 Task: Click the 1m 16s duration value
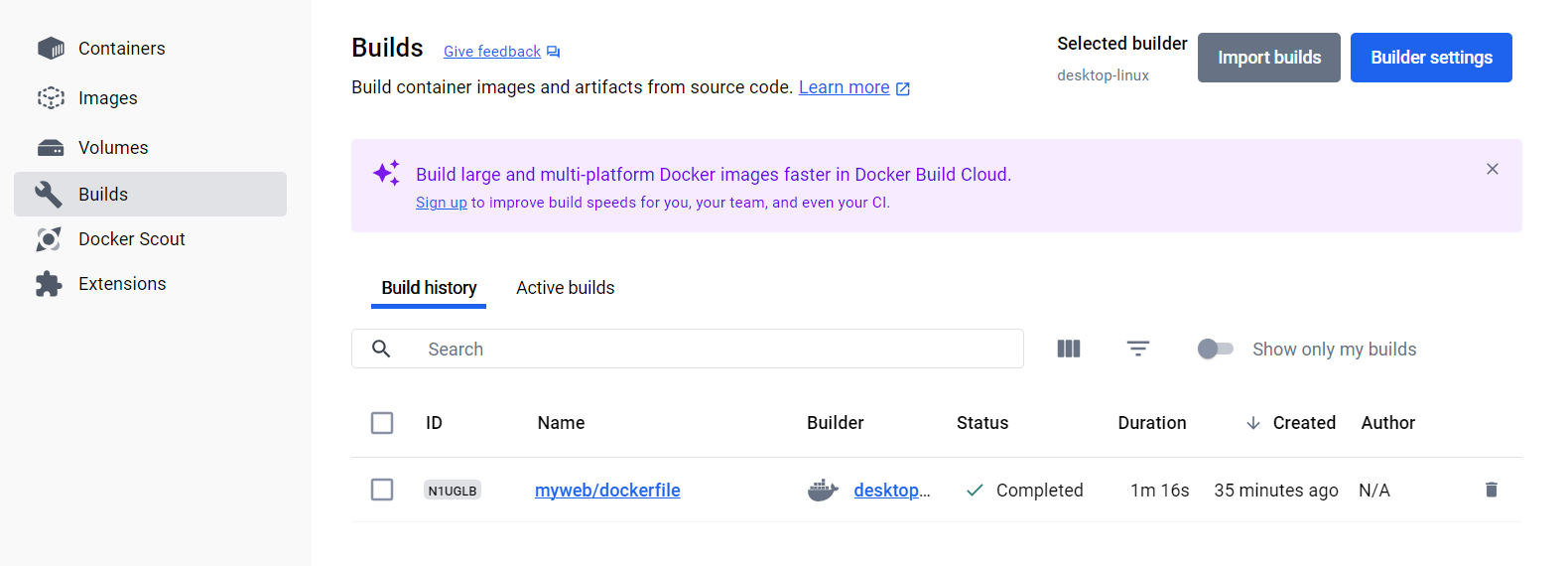coord(1160,491)
